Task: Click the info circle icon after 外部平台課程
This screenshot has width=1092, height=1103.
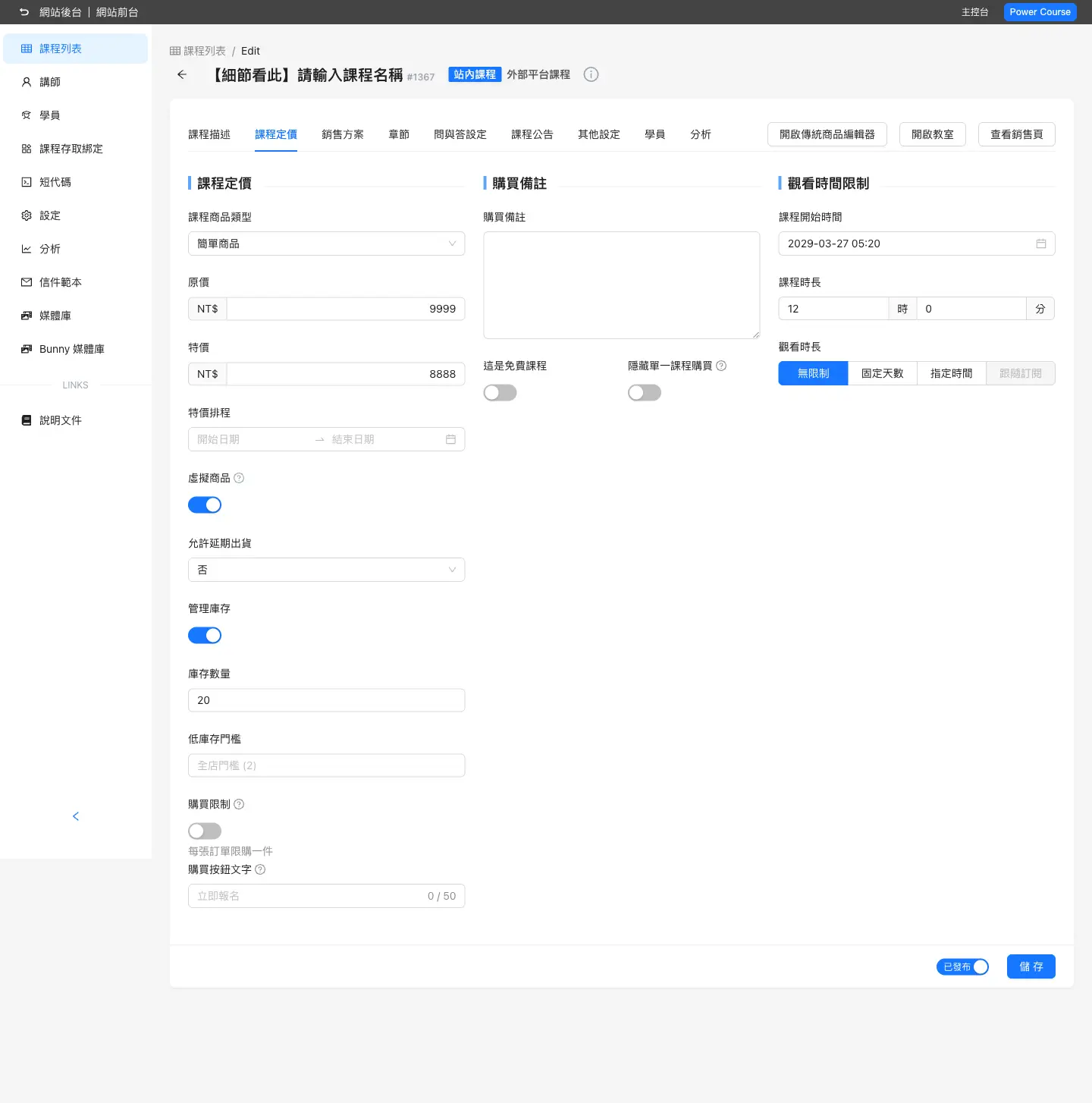Action: 591,74
